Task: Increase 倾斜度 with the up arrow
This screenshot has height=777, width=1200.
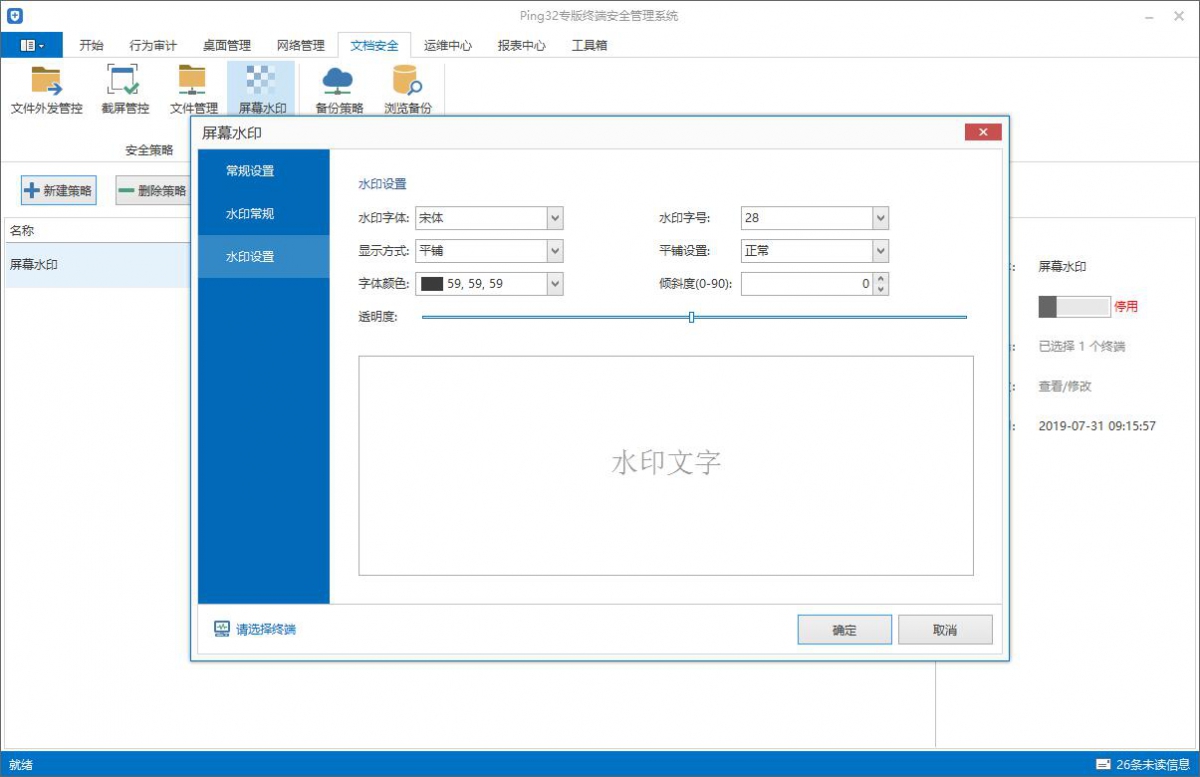Action: click(x=880, y=279)
